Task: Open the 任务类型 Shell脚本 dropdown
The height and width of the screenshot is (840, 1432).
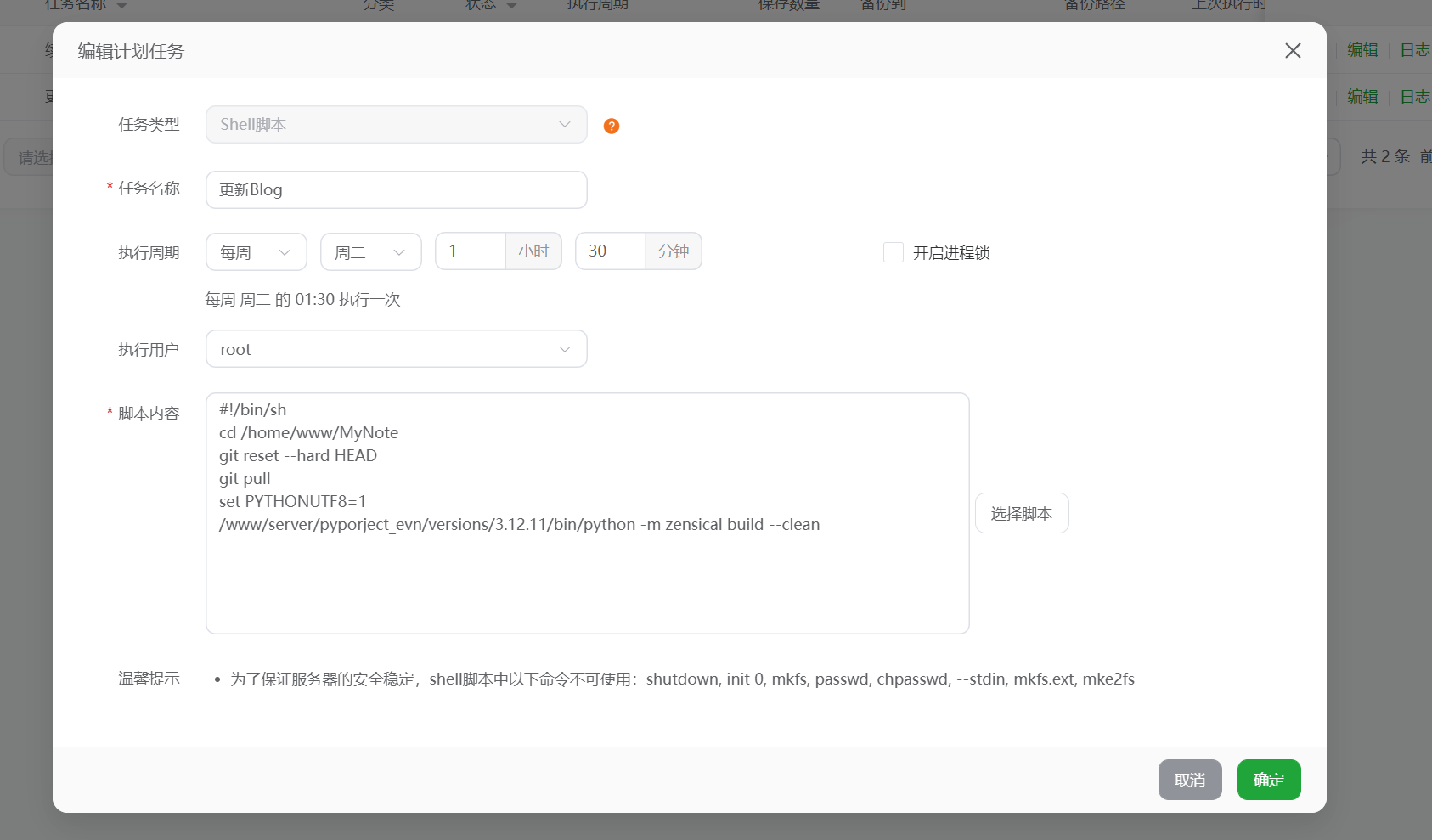Action: click(x=396, y=125)
